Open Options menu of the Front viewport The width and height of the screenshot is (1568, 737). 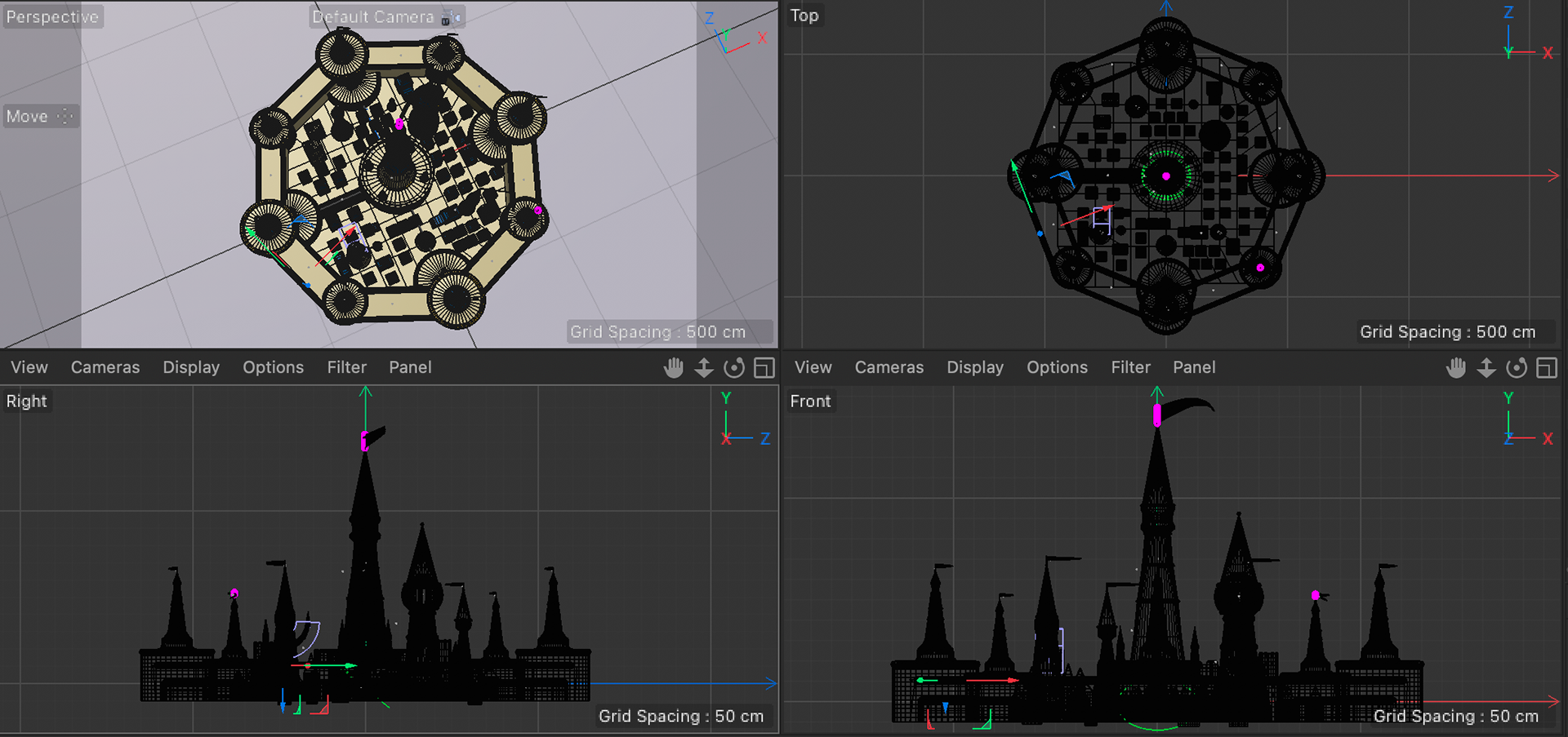point(1057,367)
